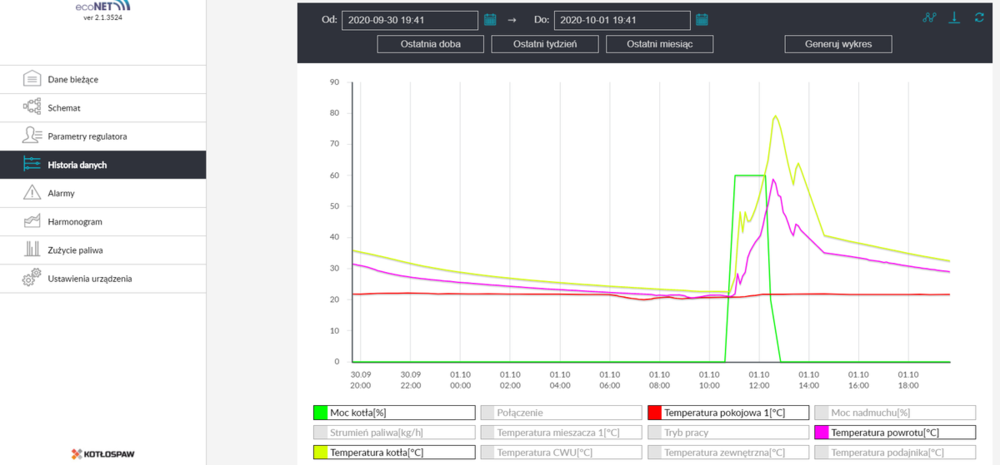Click the refresh arrows icon
The width and height of the screenshot is (1000, 465).
click(979, 18)
